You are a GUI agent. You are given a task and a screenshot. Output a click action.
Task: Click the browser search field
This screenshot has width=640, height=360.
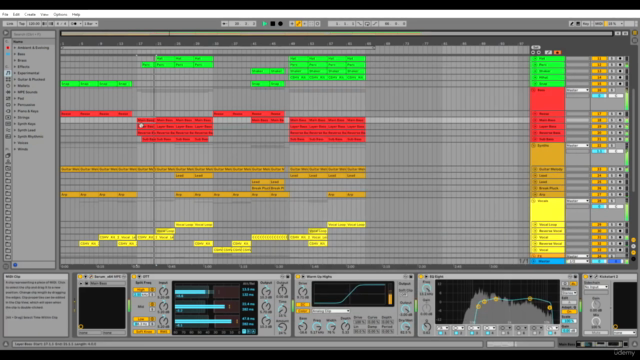tap(33, 34)
